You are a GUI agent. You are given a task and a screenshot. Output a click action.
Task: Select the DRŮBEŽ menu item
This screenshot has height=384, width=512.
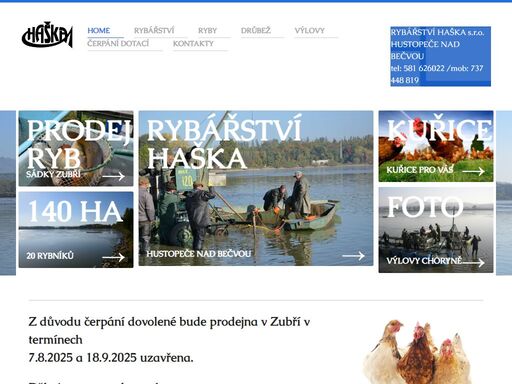(256, 30)
